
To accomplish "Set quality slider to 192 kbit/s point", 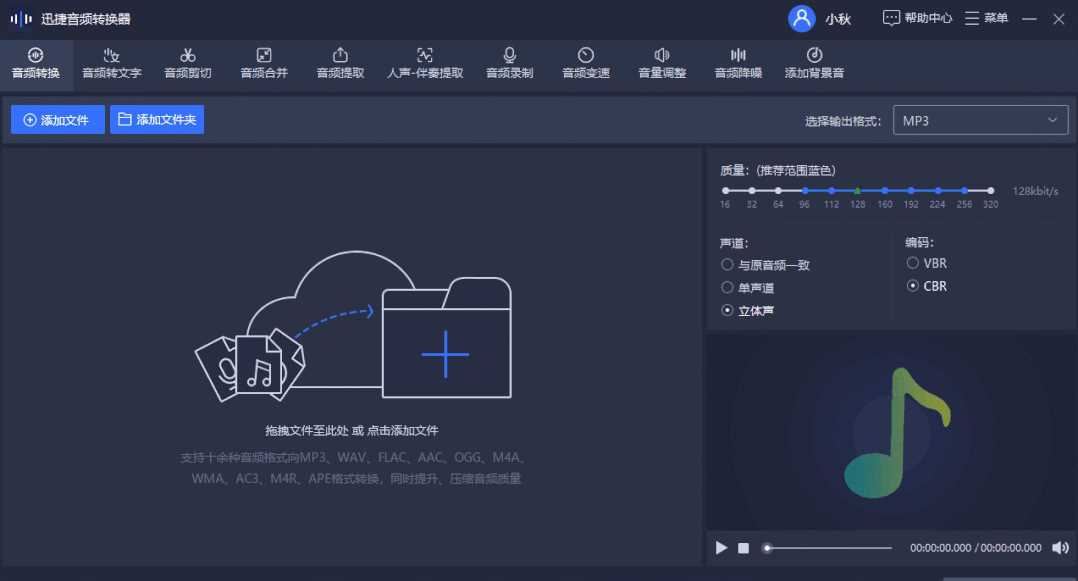I will click(x=911, y=190).
